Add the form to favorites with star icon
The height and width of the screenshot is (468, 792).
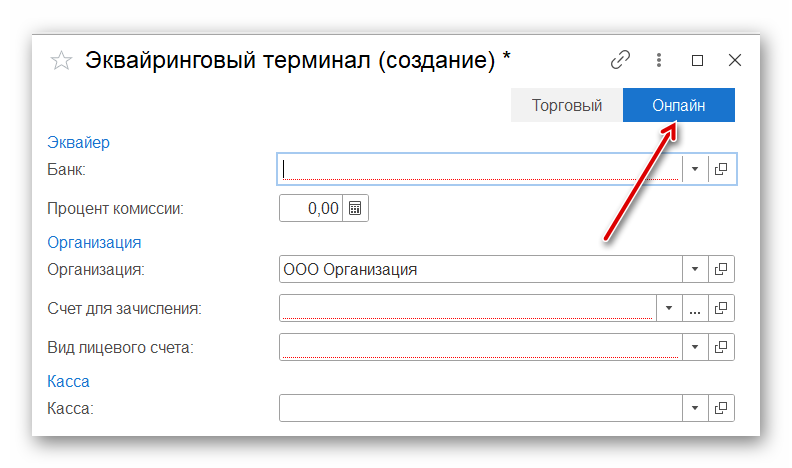pos(61,61)
